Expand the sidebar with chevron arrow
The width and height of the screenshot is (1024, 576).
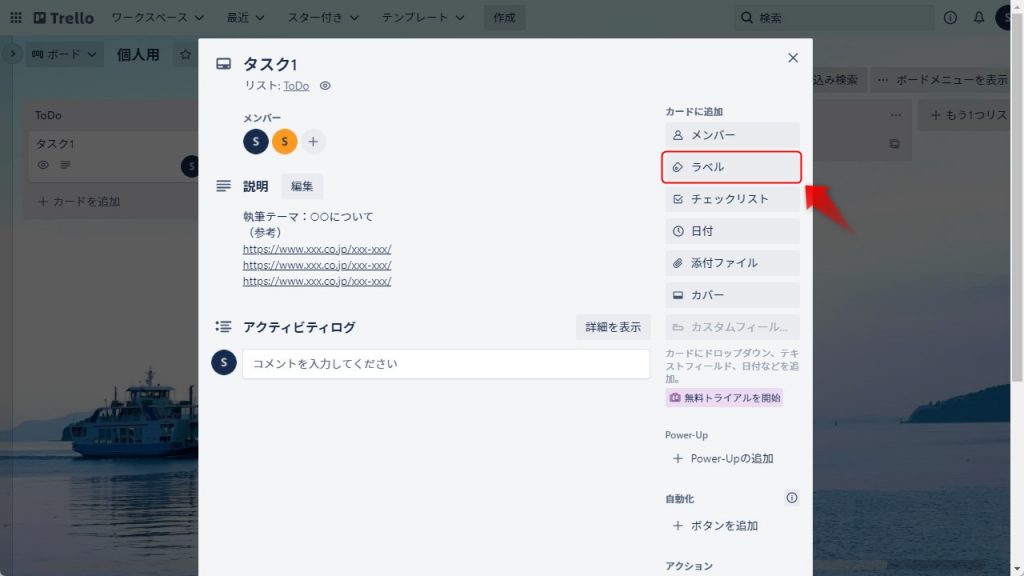coord(12,54)
